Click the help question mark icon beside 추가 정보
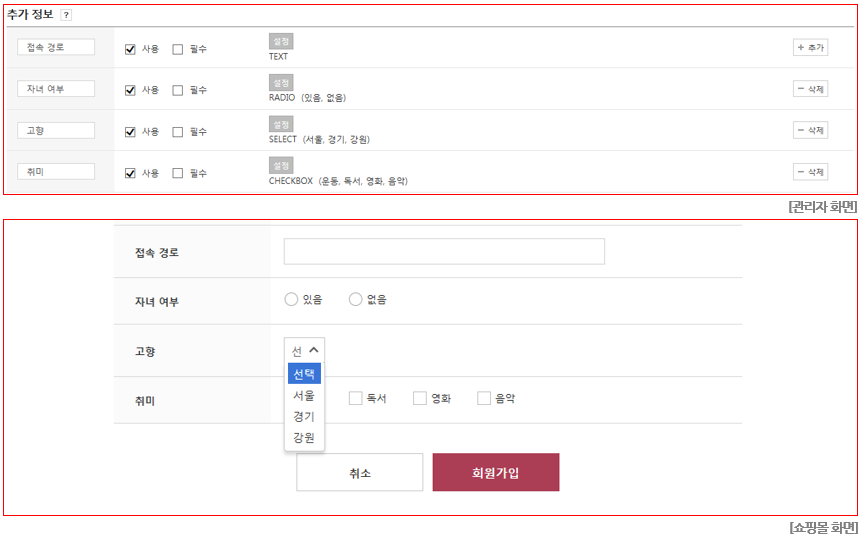The height and width of the screenshot is (538, 860). [66, 15]
